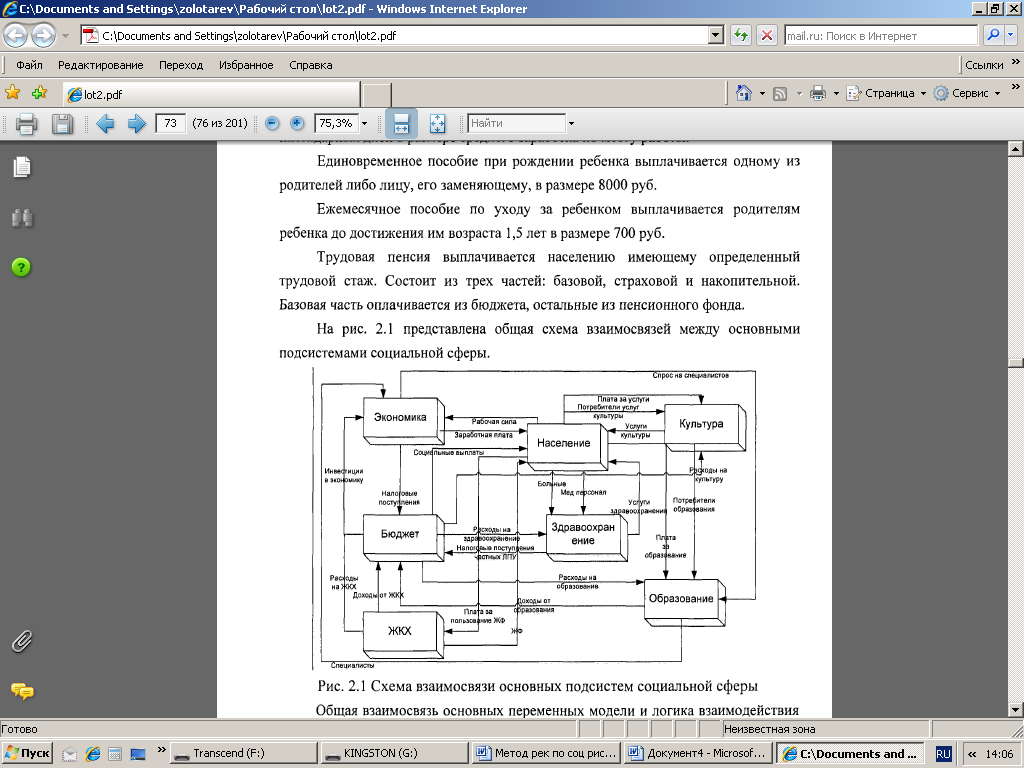Click the vertical scrollbar thumb

point(1015,363)
